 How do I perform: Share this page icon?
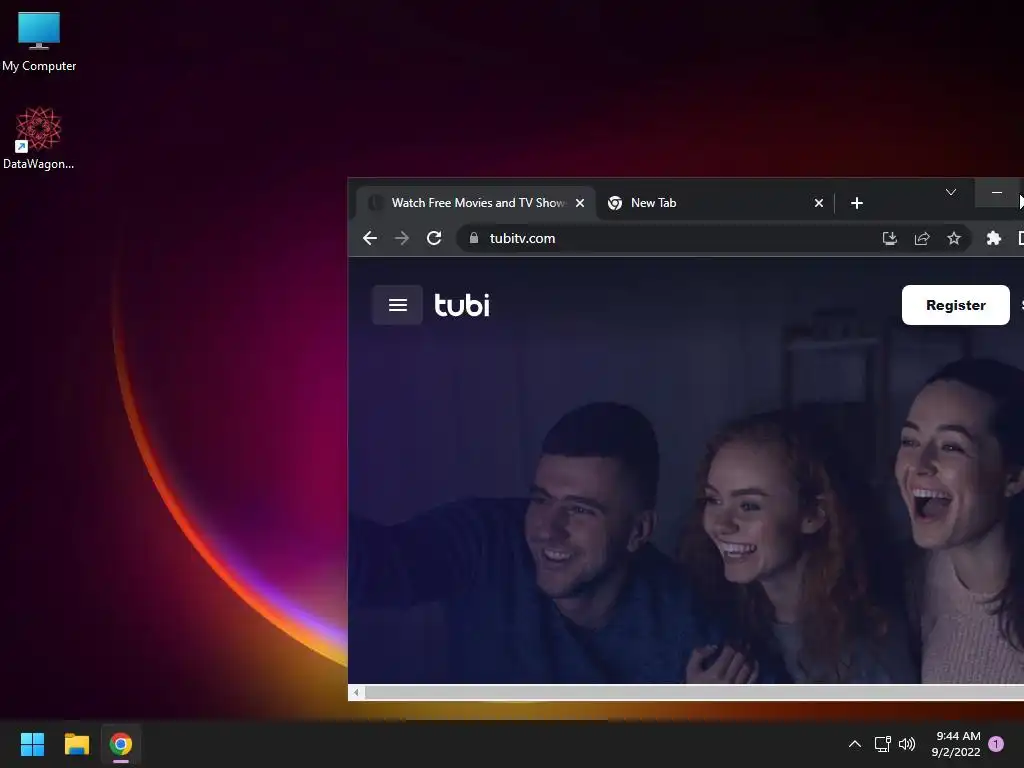pos(921,238)
